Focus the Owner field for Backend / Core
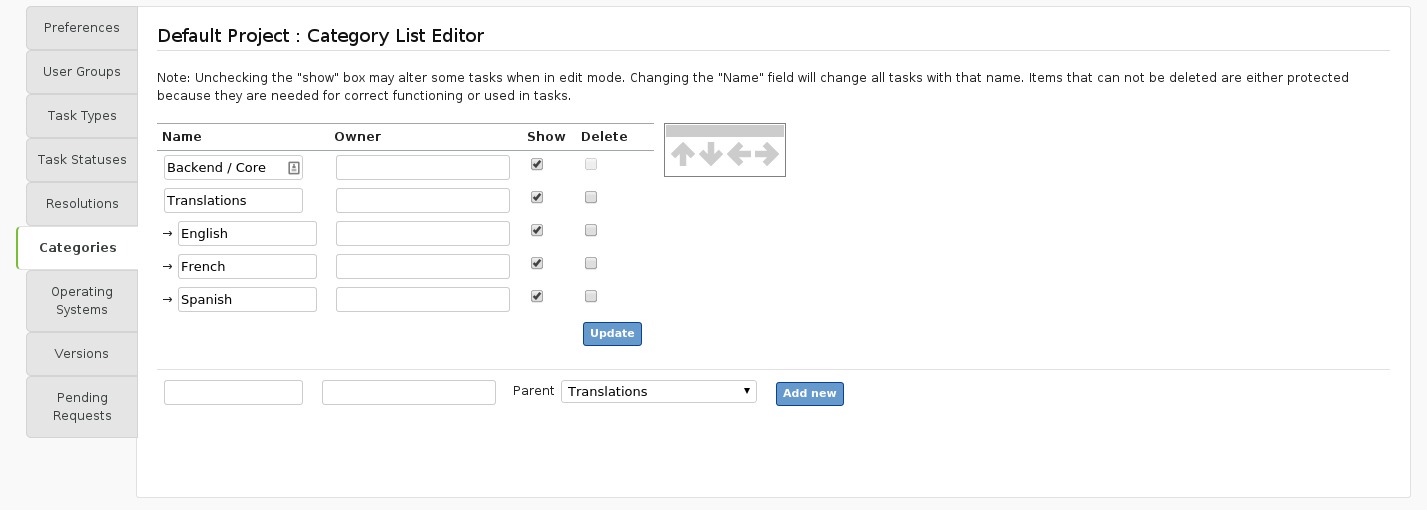The width and height of the screenshot is (1427, 510). (423, 167)
